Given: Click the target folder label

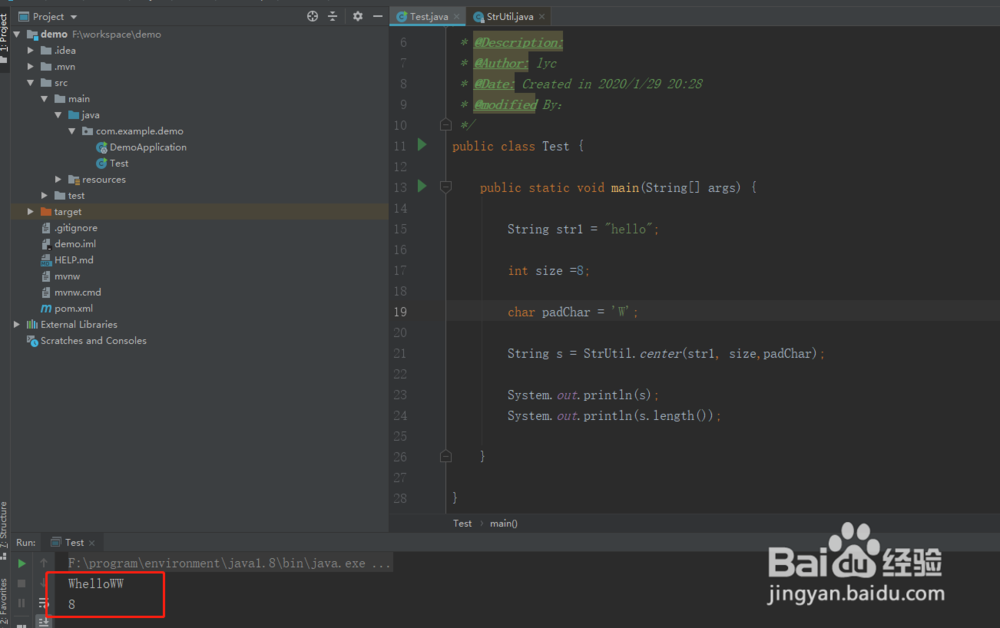Looking at the screenshot, I should [x=68, y=212].
